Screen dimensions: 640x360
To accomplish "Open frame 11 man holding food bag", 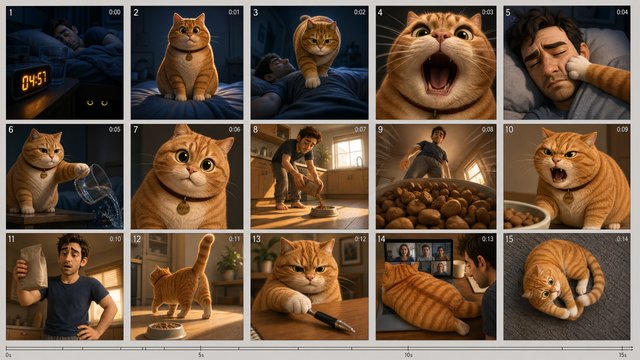I will click(64, 287).
